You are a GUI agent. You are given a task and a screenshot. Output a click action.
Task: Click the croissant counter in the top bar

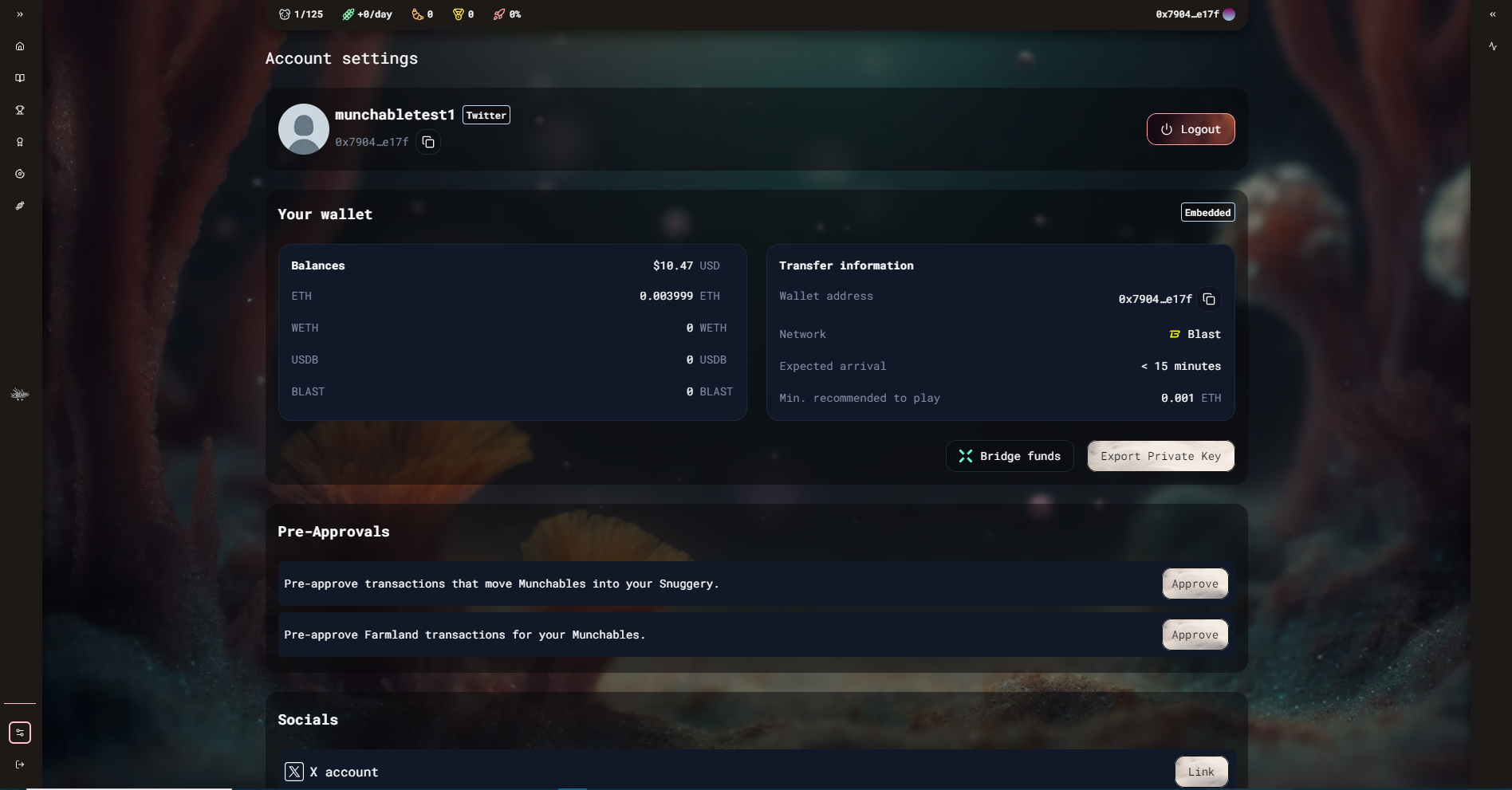(x=422, y=14)
